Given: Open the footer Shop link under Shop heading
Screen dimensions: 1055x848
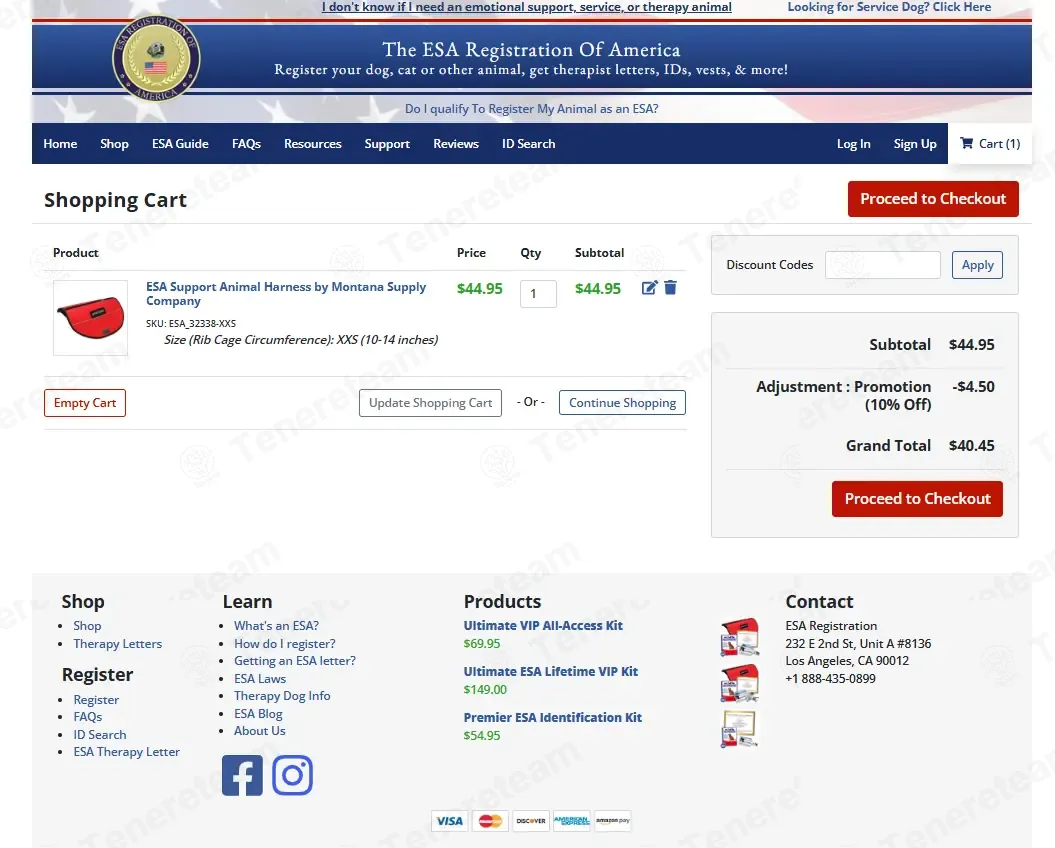Looking at the screenshot, I should pyautogui.click(x=87, y=626).
